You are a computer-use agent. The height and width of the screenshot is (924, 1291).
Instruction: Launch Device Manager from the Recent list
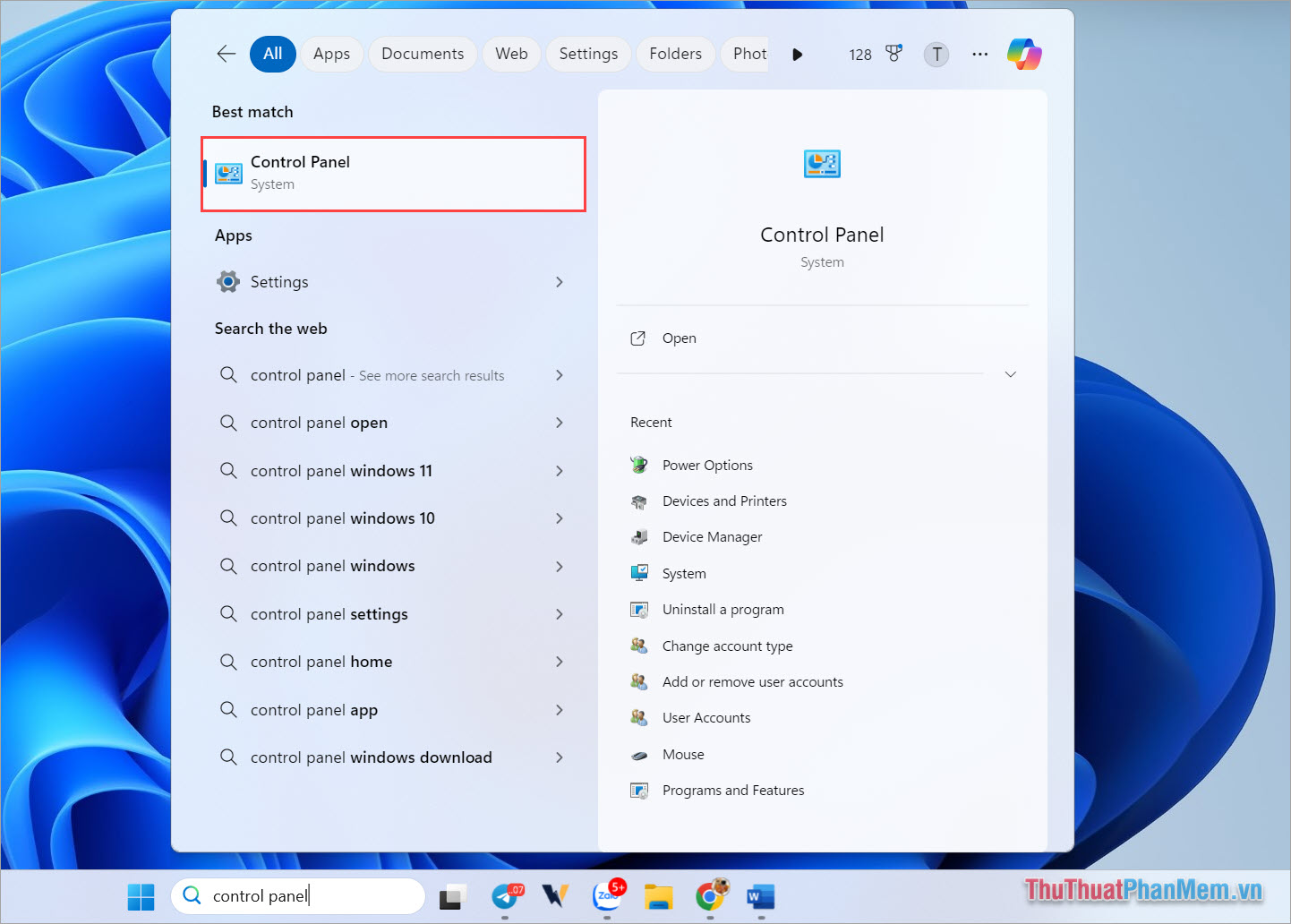coord(712,536)
